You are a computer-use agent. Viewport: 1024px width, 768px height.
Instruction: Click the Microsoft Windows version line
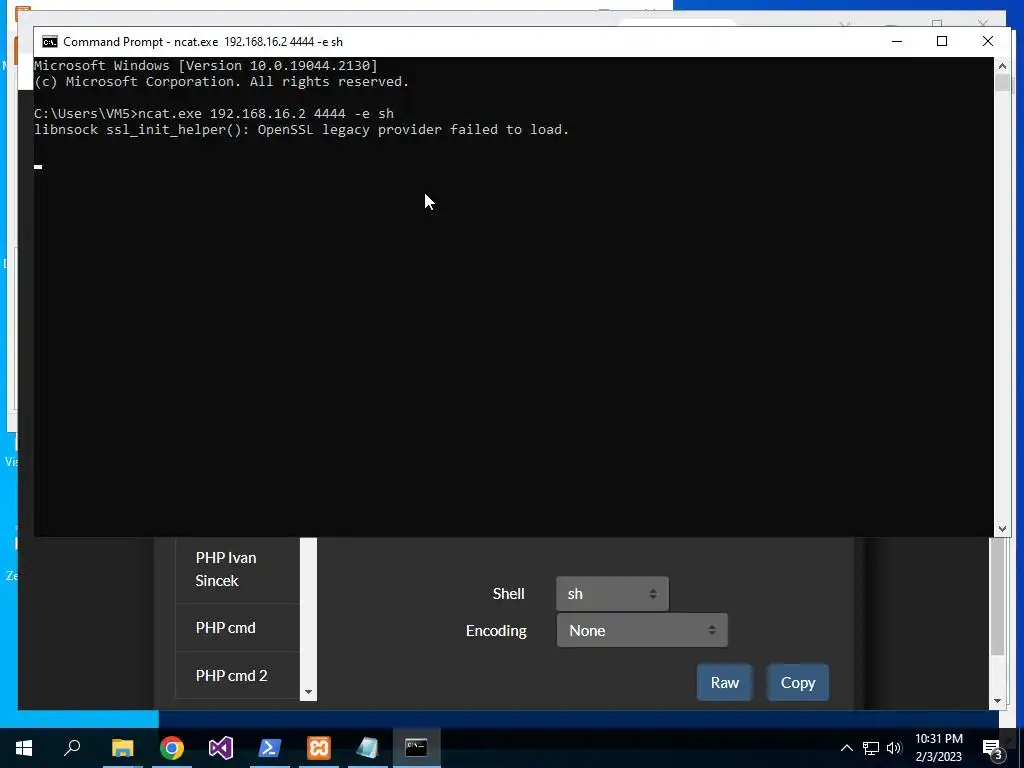206,65
